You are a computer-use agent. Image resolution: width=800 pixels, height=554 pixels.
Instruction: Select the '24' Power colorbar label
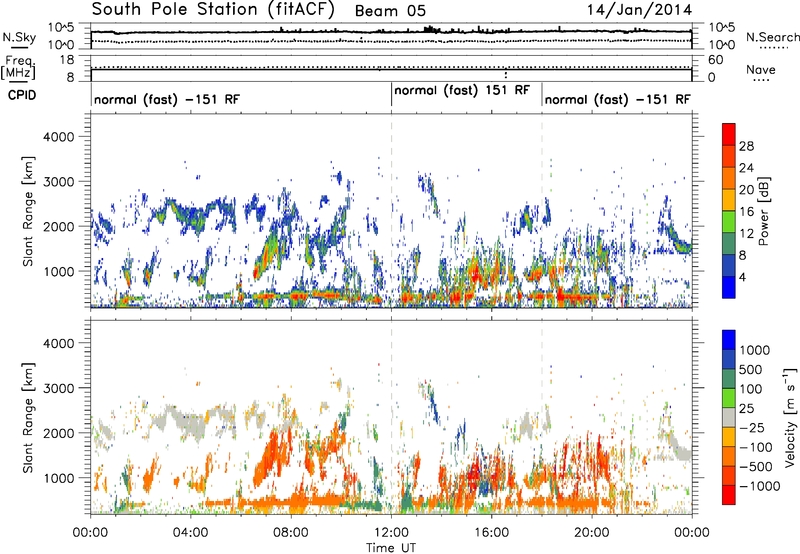[746, 168]
